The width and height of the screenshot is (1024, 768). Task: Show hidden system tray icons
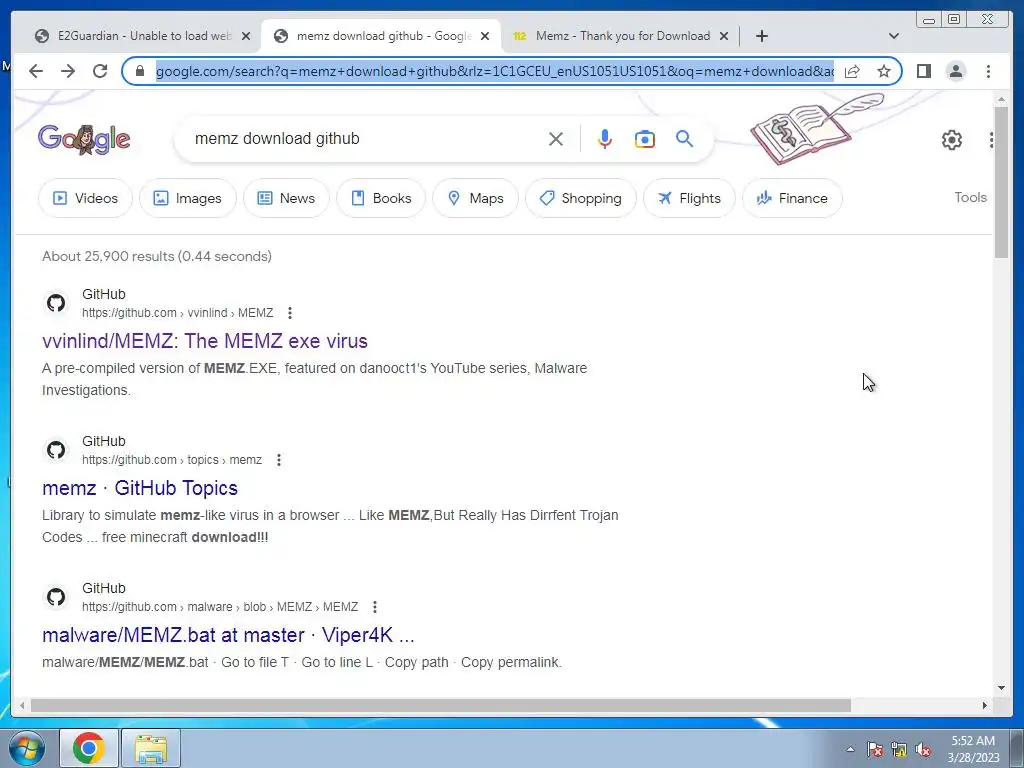(x=850, y=749)
